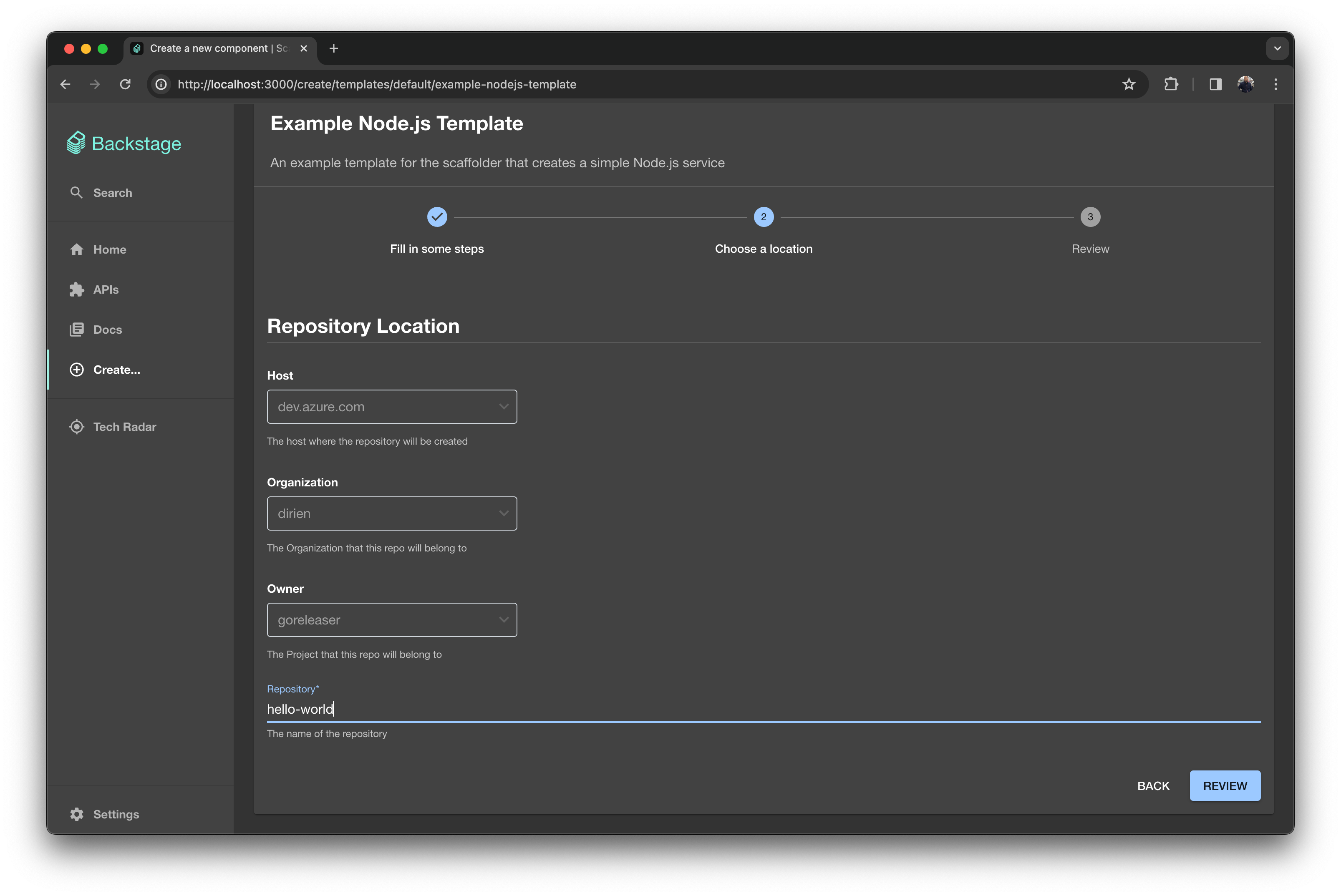Image resolution: width=1341 pixels, height=896 pixels.
Task: Open the Host dropdown dev.azure.com
Action: [x=391, y=407]
